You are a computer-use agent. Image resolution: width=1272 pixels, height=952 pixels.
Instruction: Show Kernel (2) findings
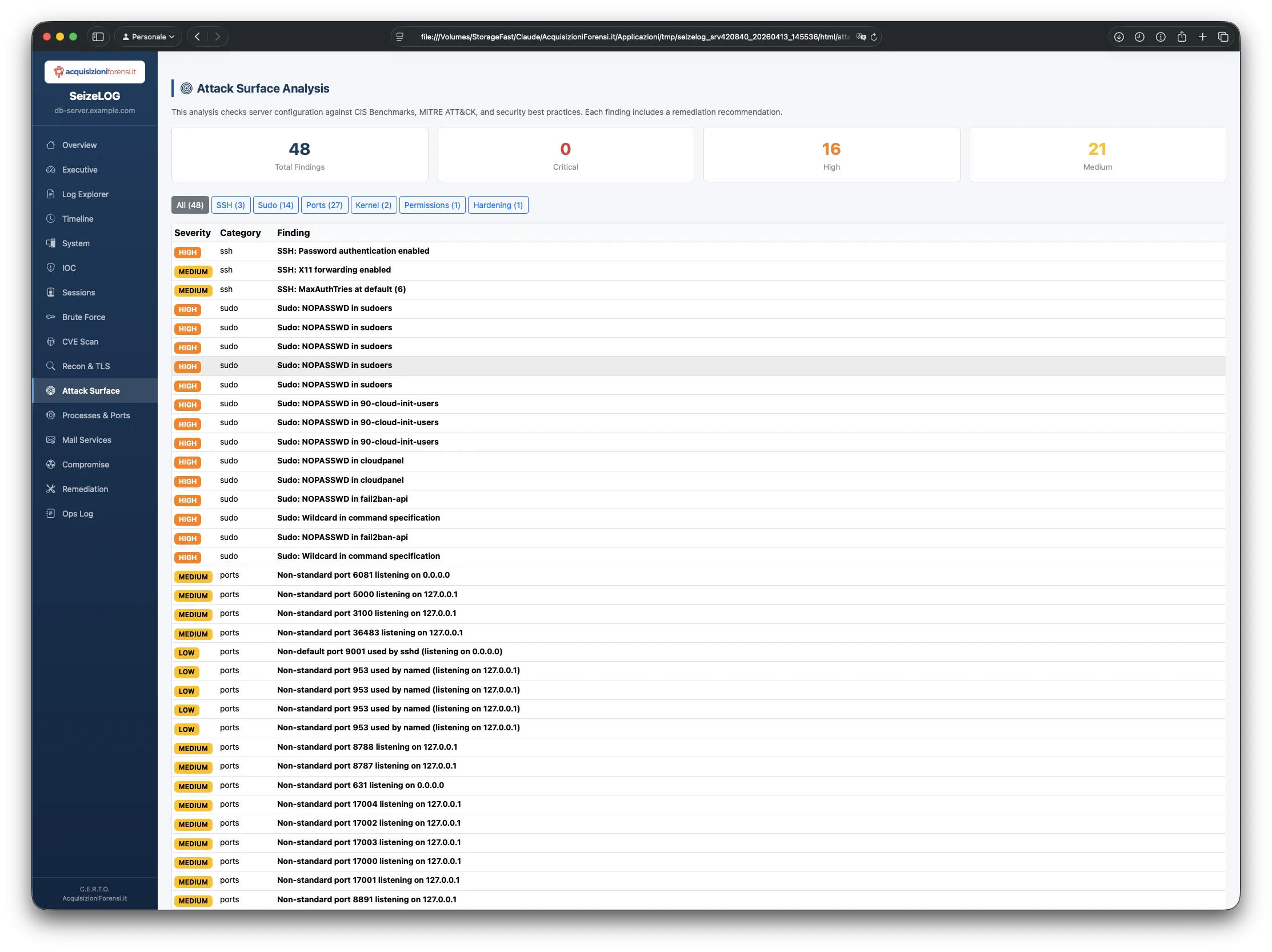click(373, 205)
